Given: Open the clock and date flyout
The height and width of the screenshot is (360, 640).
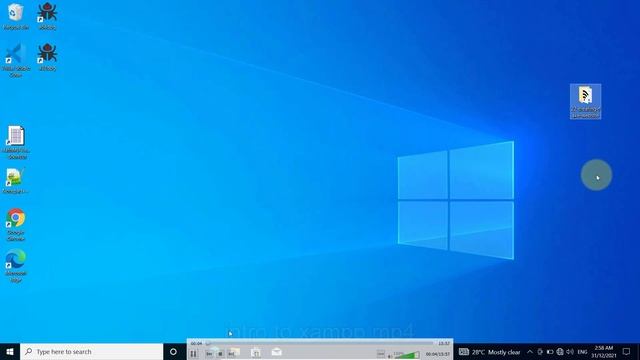Looking at the screenshot, I should (604, 352).
